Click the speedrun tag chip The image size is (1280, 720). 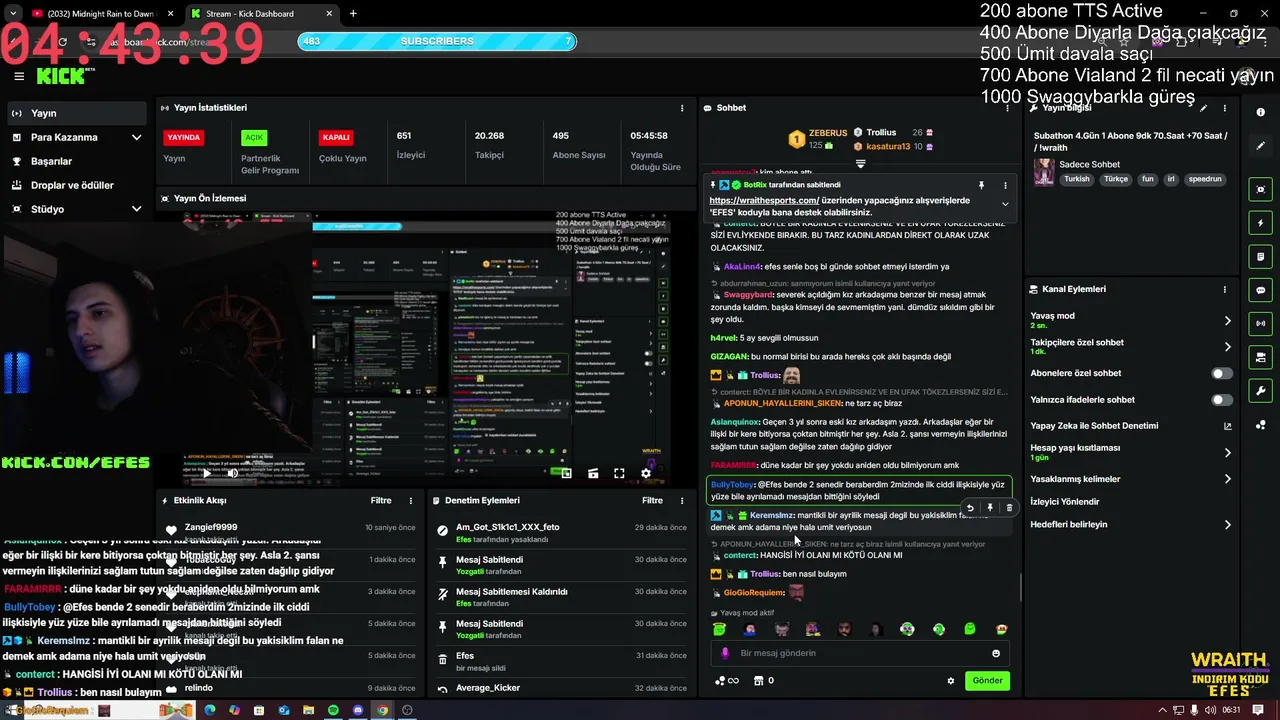(1205, 179)
